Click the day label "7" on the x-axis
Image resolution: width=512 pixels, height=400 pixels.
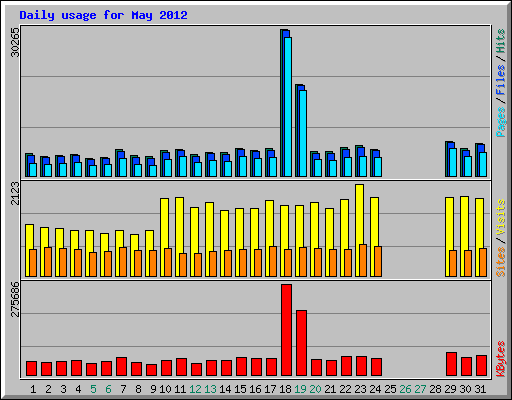(x=123, y=389)
